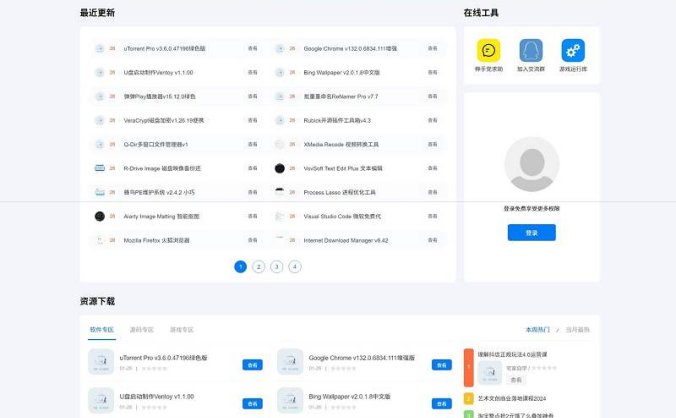Switch to the 本周热门 ranking tab
Viewport: 676px width, 418px height.
538,330
